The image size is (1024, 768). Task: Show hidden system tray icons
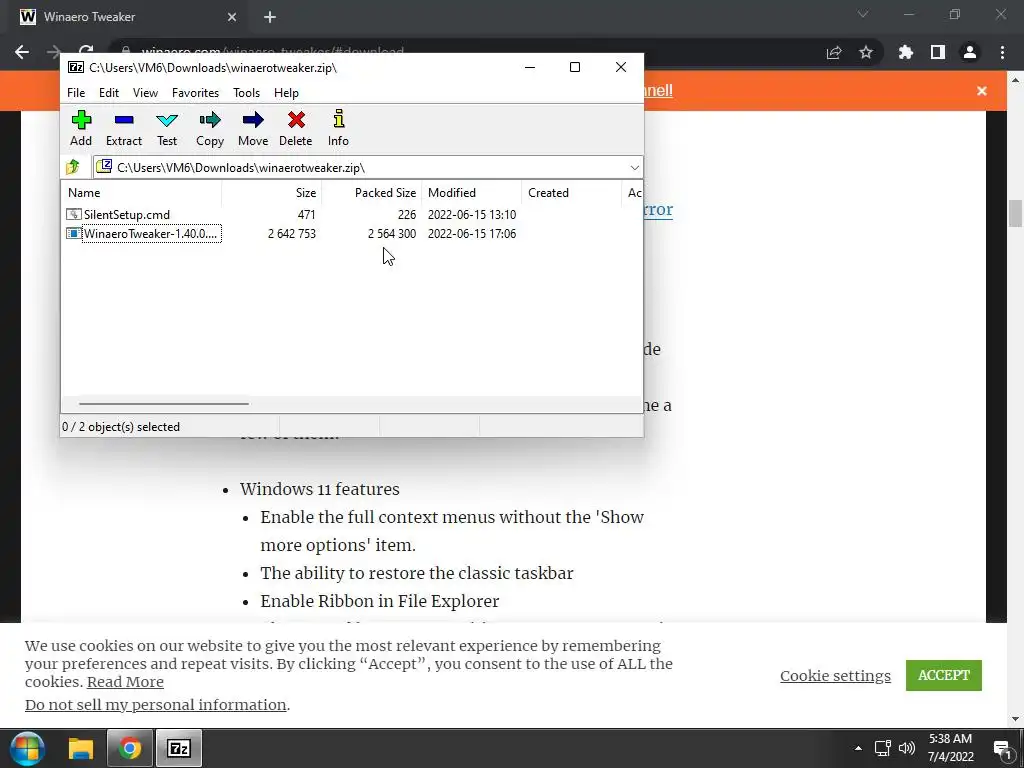pos(858,748)
